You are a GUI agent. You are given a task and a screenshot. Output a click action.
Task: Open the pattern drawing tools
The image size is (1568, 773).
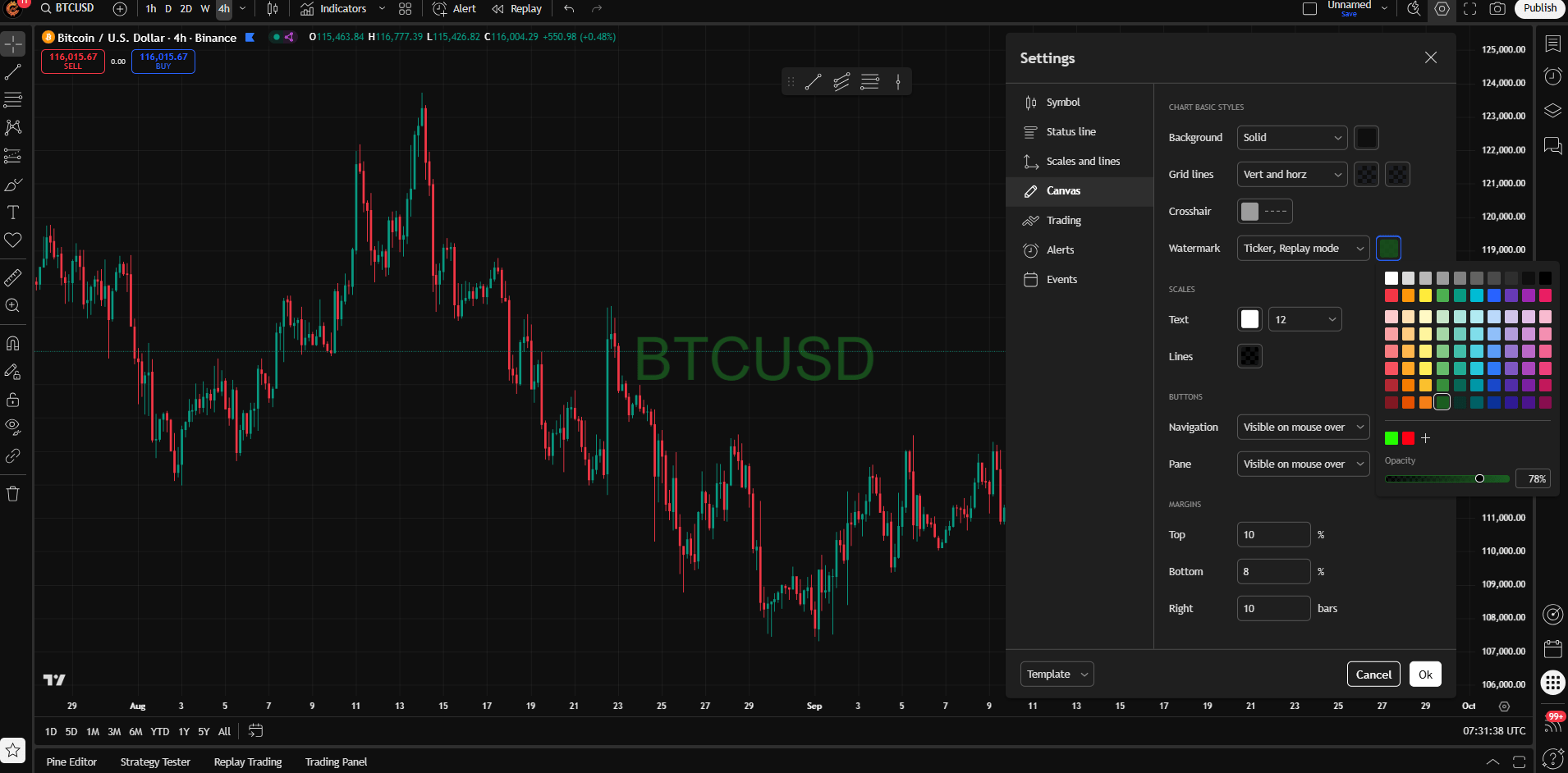pyautogui.click(x=13, y=127)
